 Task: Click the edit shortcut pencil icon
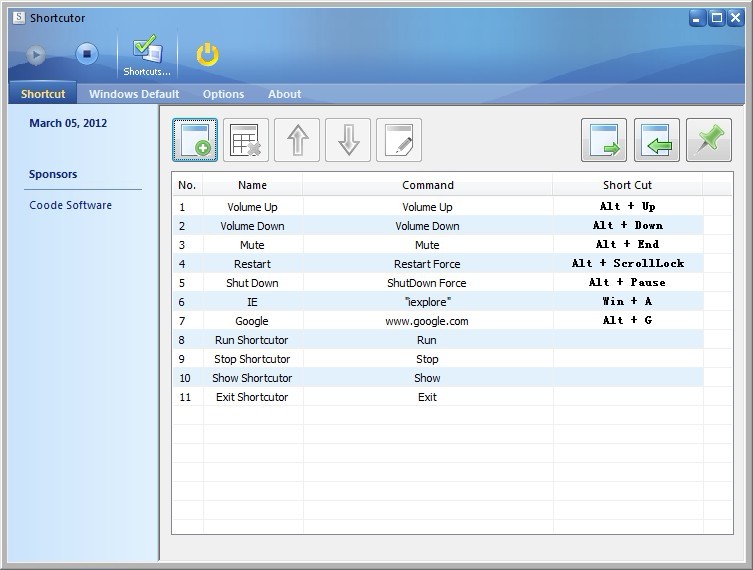pyautogui.click(x=399, y=140)
